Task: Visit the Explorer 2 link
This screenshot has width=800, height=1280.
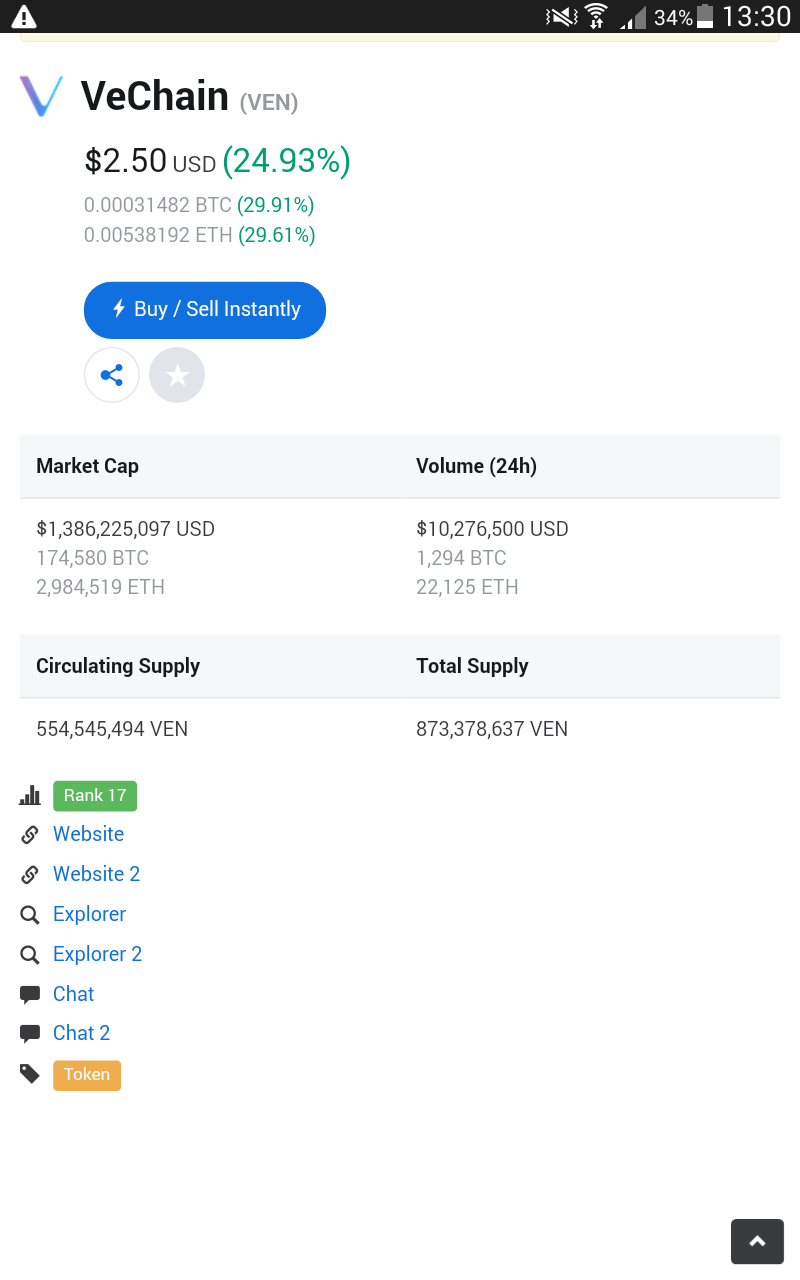Action: point(98,954)
